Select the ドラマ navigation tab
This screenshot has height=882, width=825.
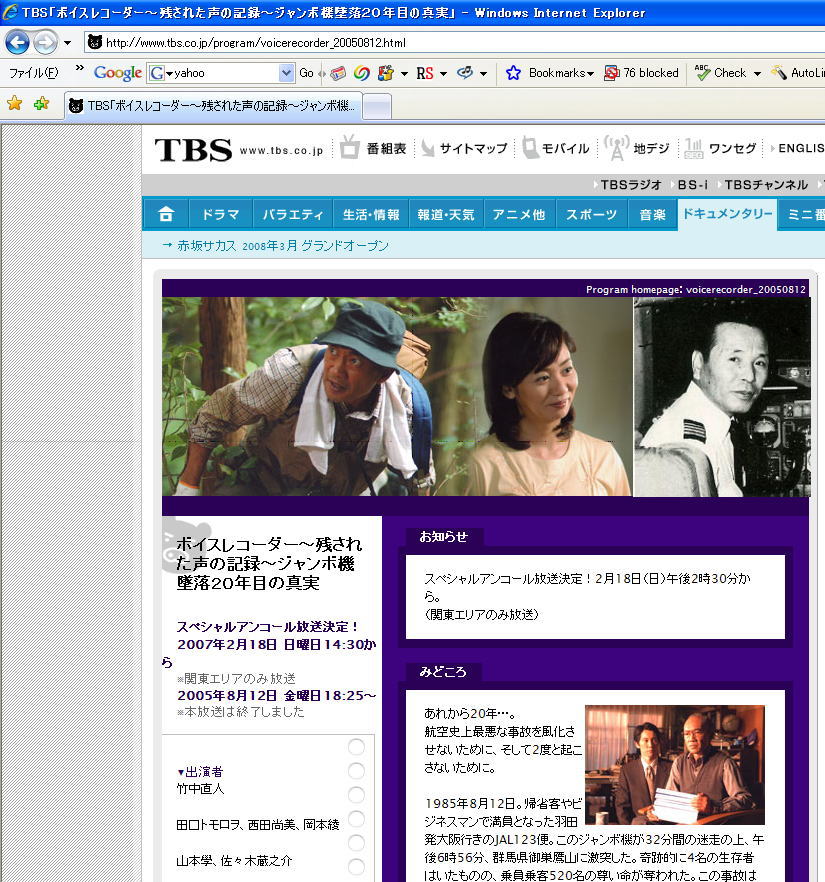220,214
